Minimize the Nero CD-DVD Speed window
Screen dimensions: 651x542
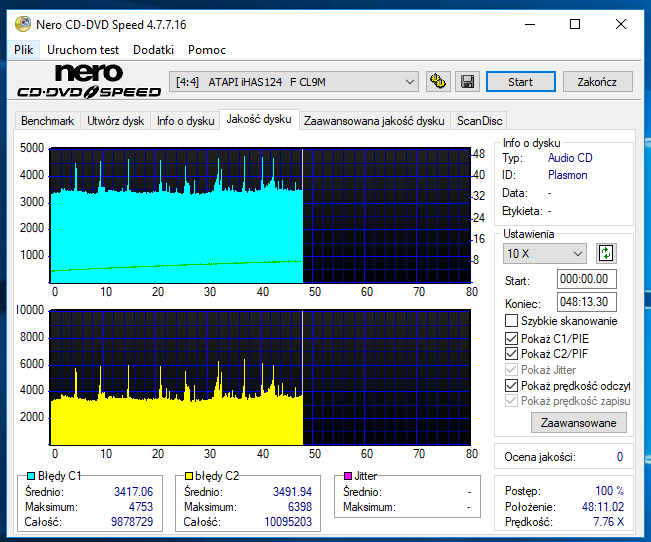coord(530,25)
